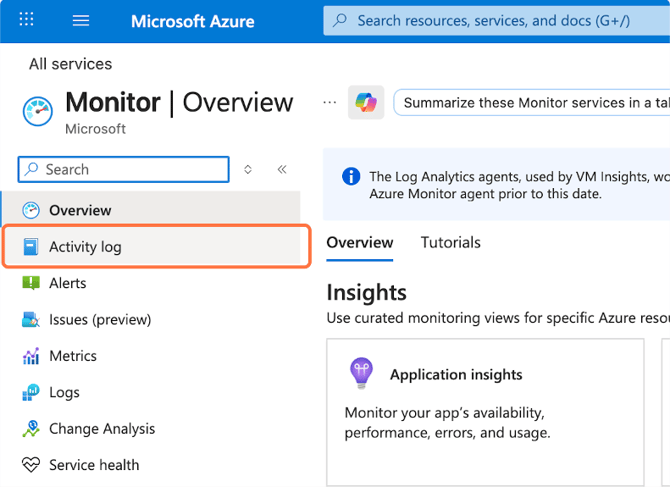670x487 pixels.
Task: Click the Change Analysis icon
Action: pyautogui.click(x=31, y=429)
